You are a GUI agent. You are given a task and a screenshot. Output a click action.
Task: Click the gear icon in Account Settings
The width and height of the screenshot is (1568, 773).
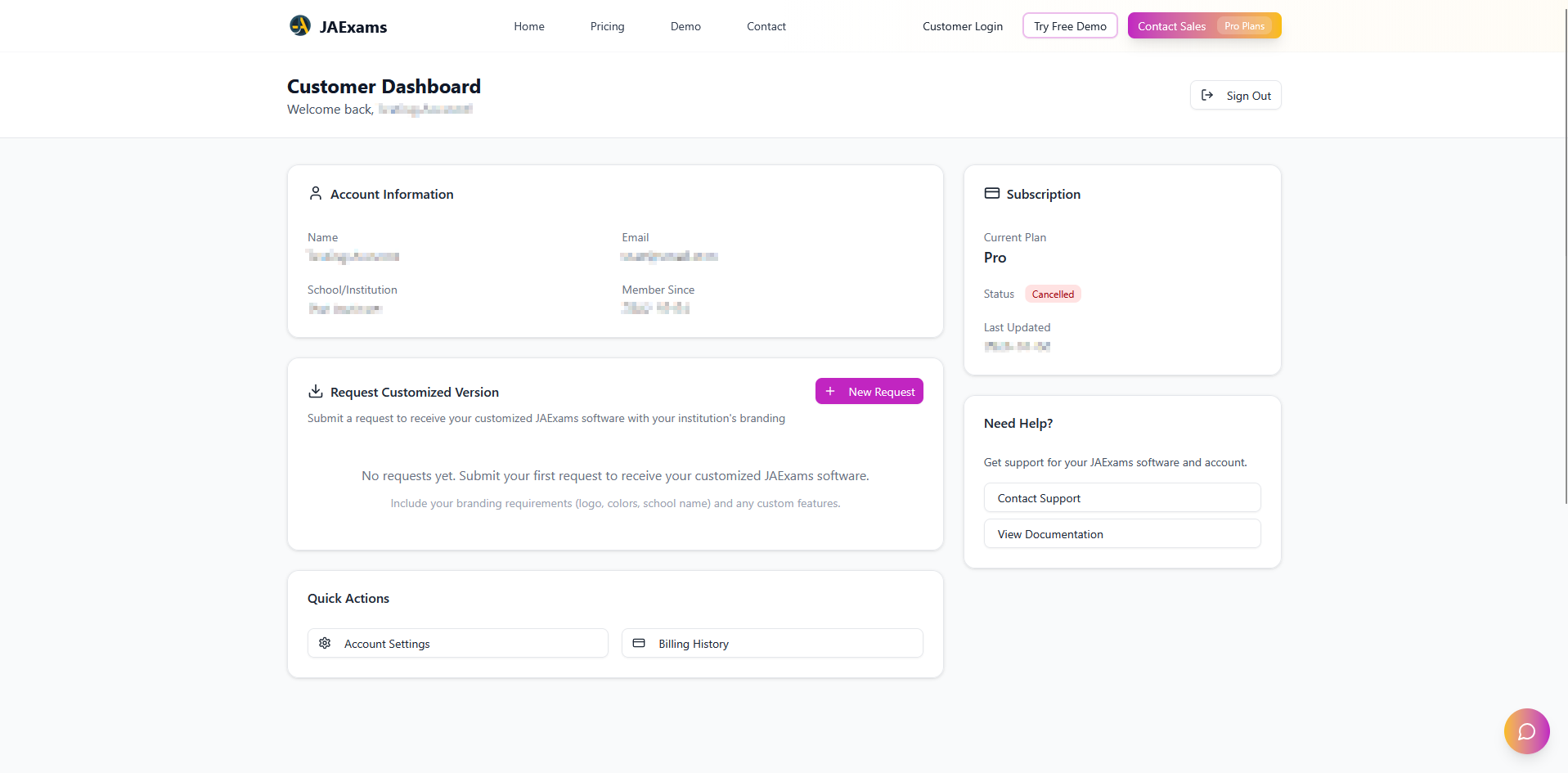click(x=325, y=644)
